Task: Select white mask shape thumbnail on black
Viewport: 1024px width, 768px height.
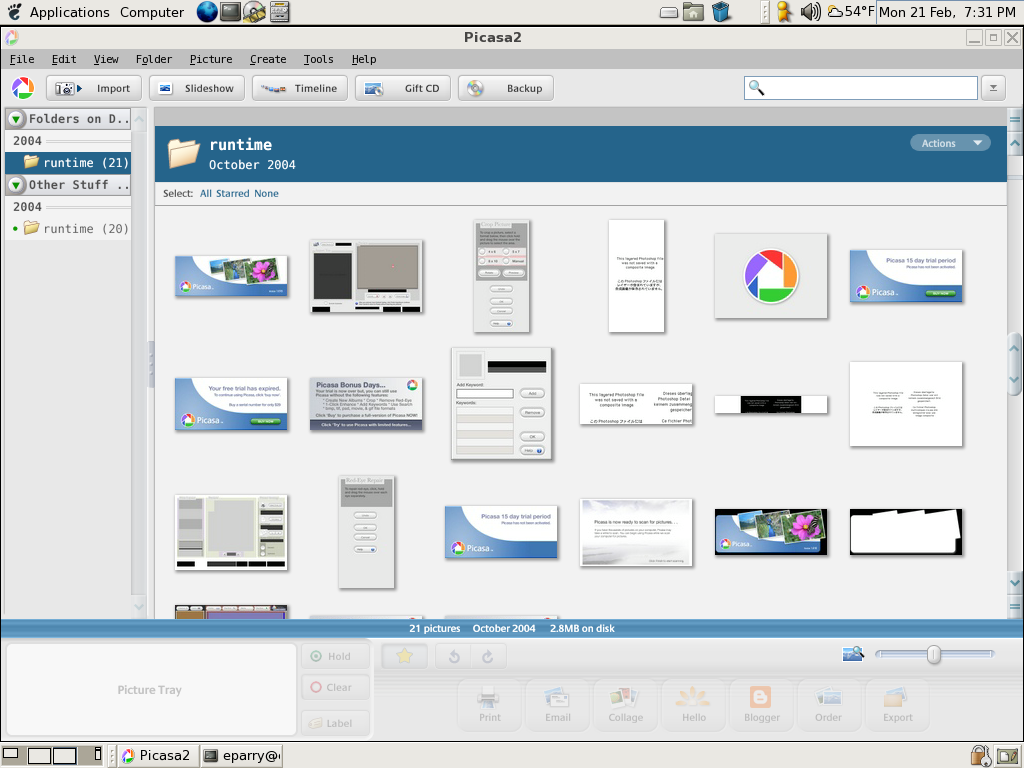Action: 906,532
